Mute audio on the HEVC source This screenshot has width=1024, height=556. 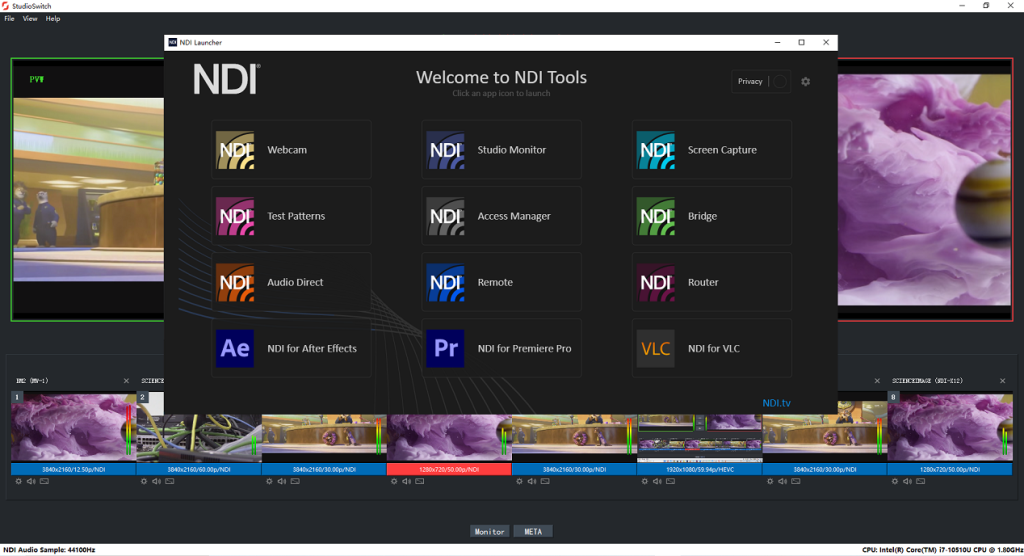tap(658, 482)
